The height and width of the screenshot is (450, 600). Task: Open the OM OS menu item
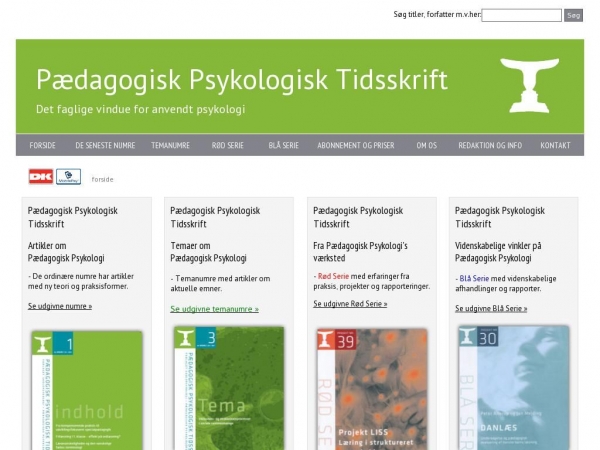(x=427, y=145)
